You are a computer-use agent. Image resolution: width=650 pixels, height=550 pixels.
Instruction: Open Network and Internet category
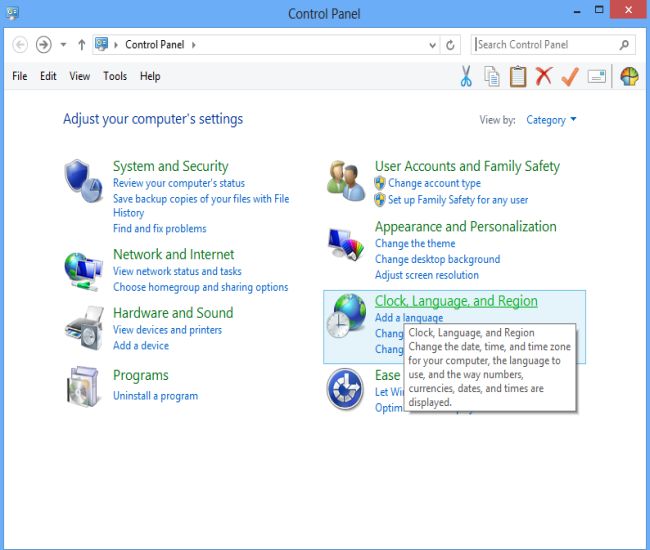(x=174, y=254)
